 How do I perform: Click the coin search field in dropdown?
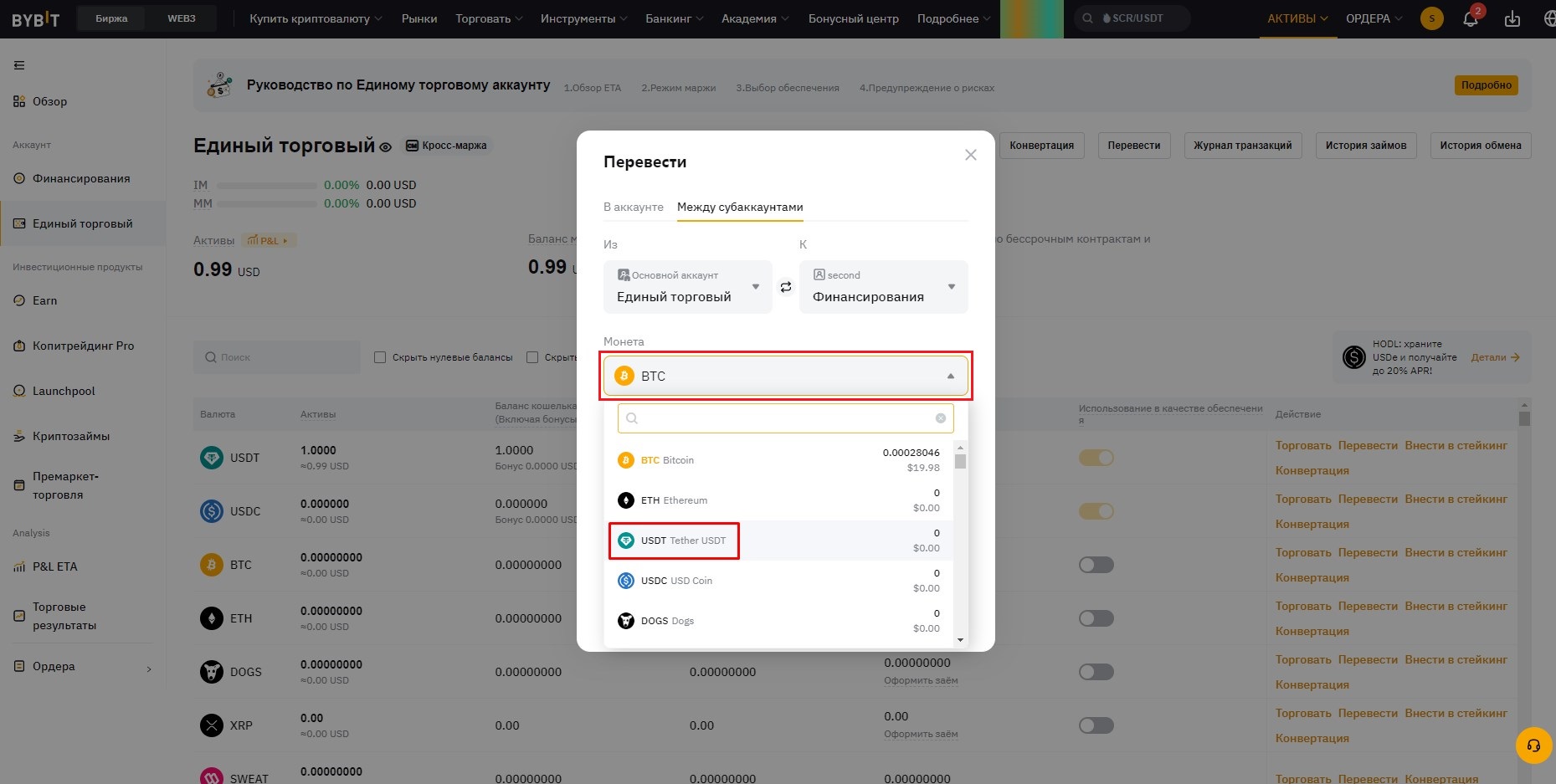(785, 418)
